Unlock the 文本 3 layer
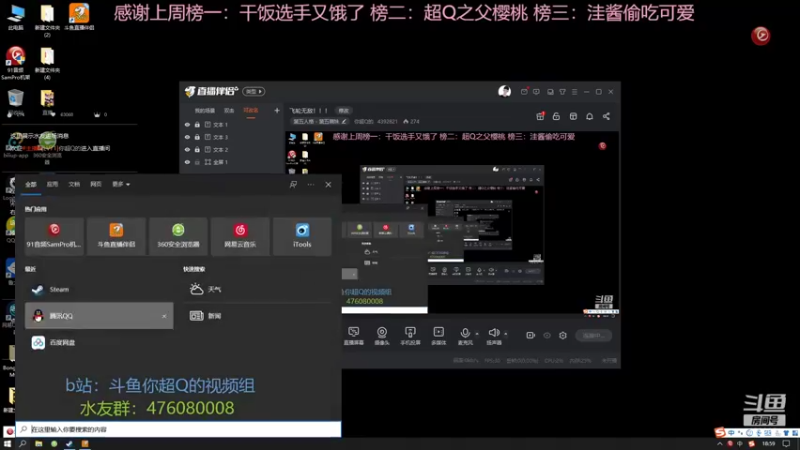Screen dimensions: 800x450 pos(197,137)
